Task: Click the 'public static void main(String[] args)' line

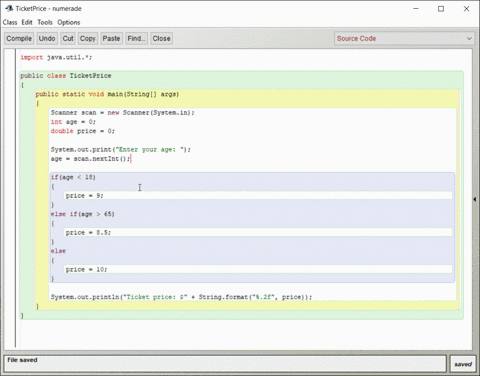Action: [107, 94]
